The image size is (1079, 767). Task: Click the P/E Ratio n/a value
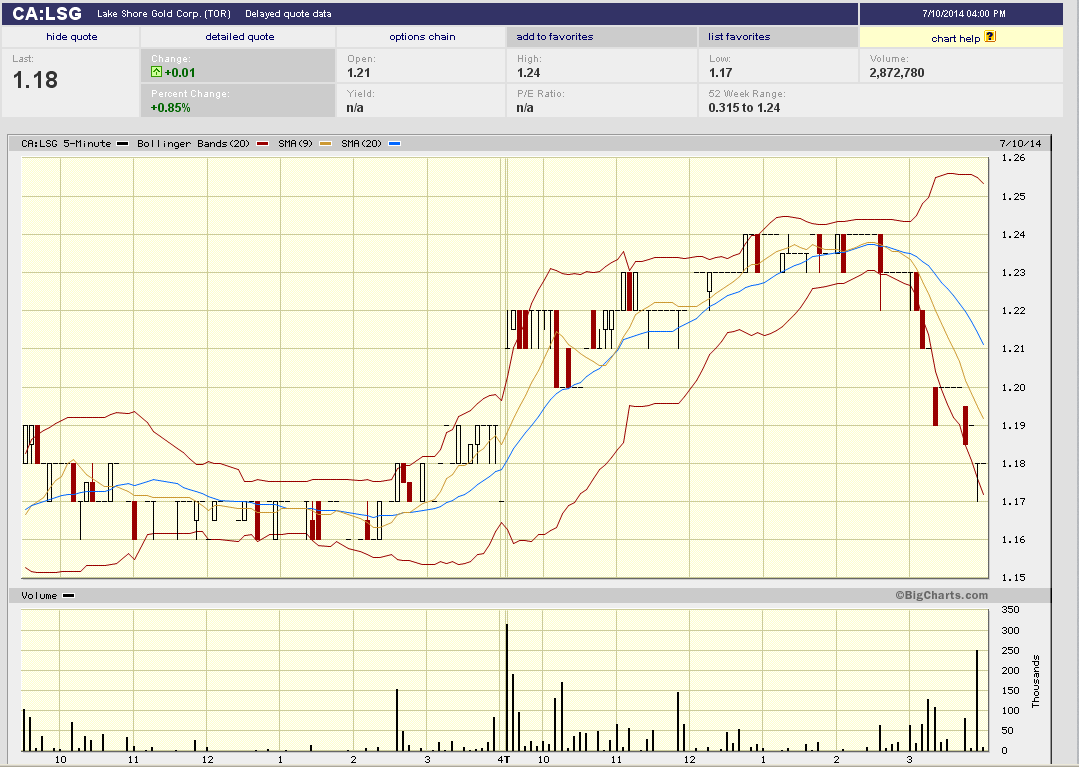[525, 107]
